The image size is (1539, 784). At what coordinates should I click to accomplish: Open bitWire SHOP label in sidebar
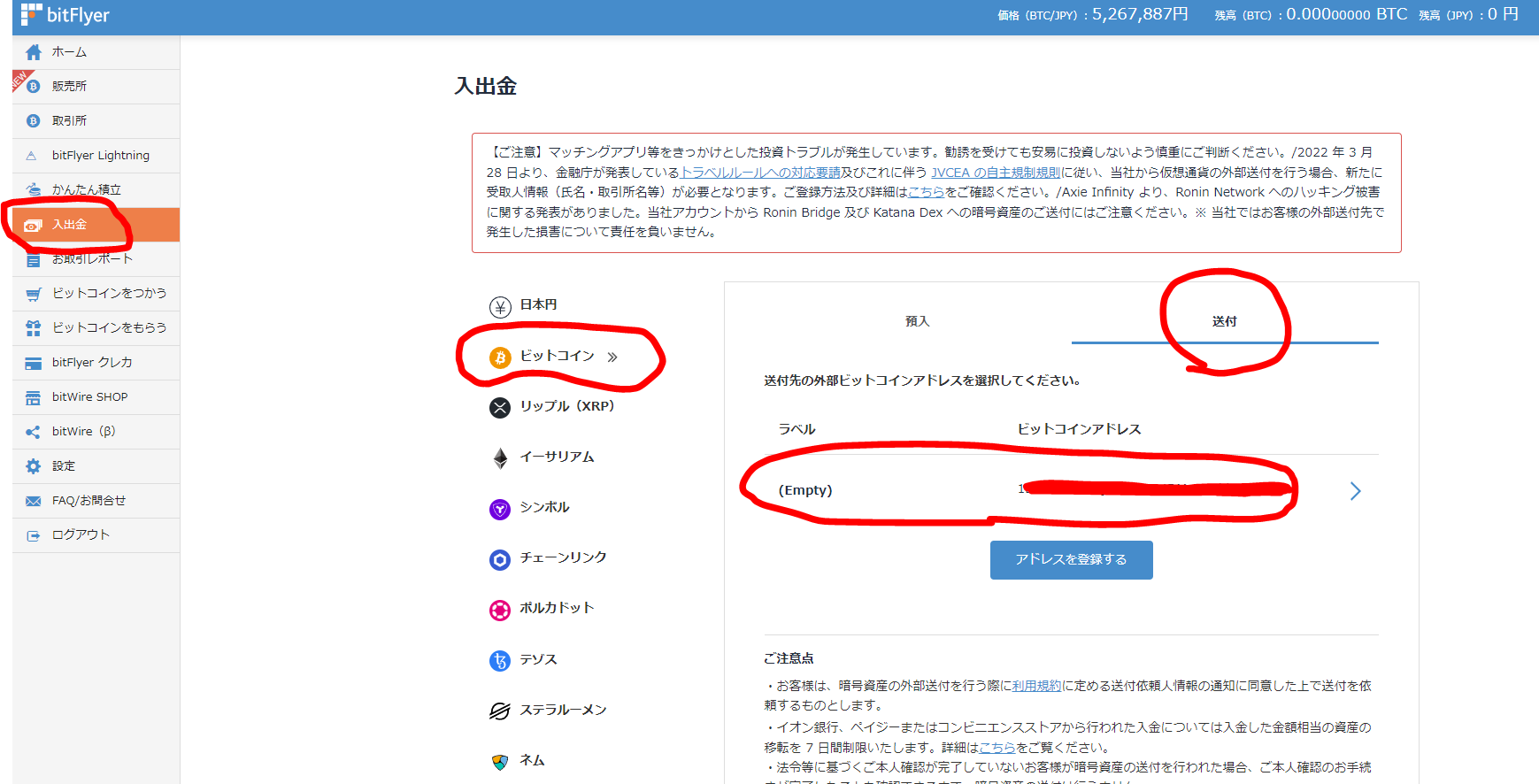[90, 397]
